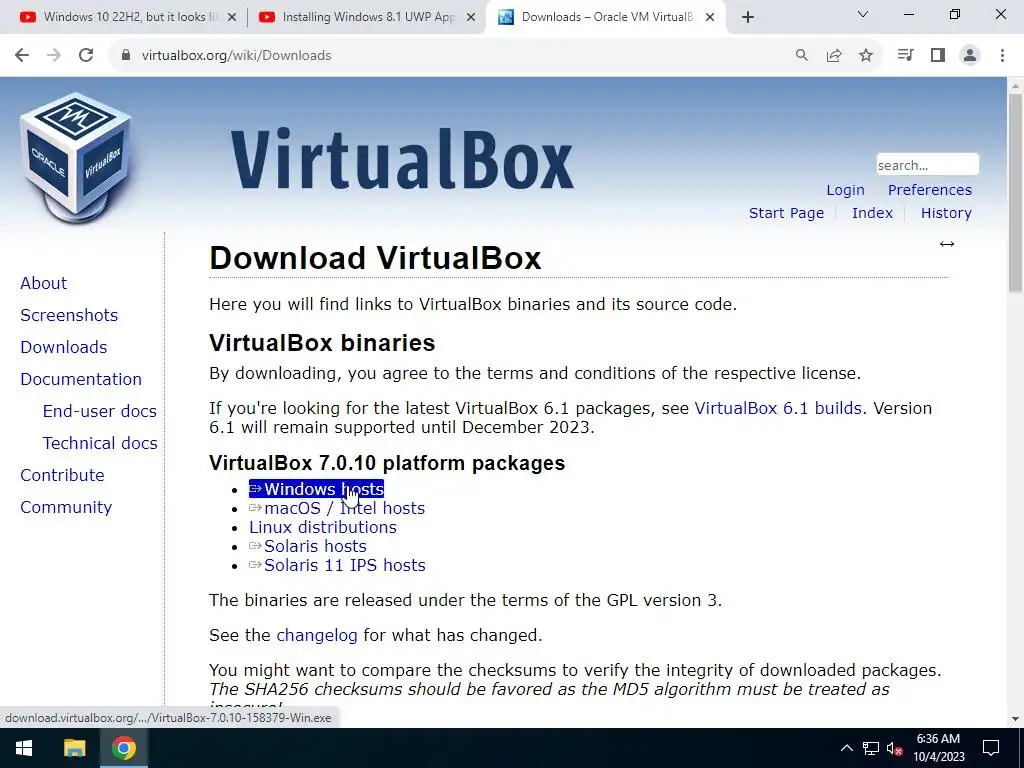
Task: Click the muted volume tray icon
Action: [x=895, y=748]
